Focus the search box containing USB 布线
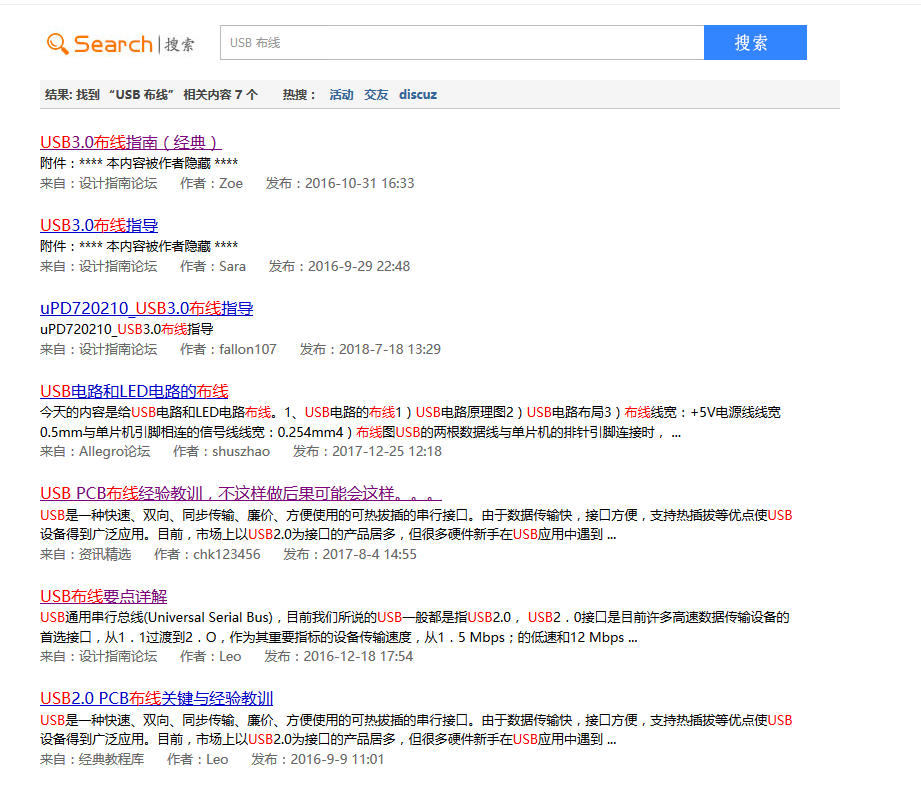The image size is (921, 785). pos(461,43)
